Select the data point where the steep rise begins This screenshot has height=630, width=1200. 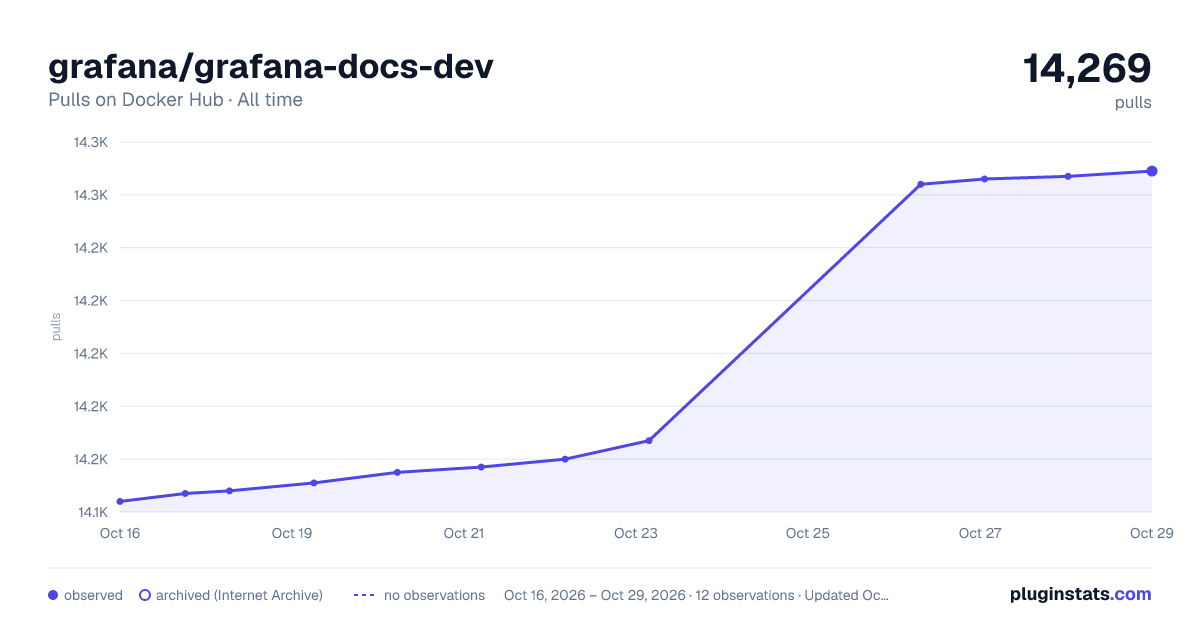[649, 440]
